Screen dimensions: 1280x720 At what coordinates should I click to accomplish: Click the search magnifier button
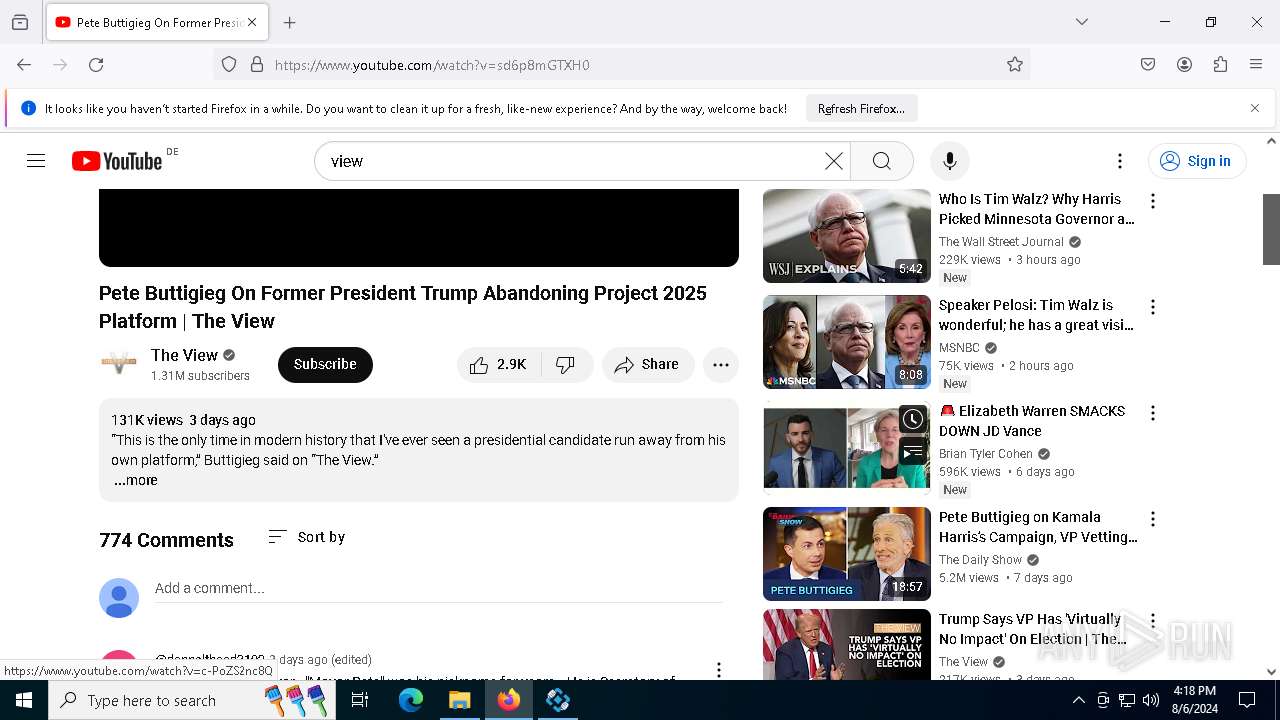881,161
